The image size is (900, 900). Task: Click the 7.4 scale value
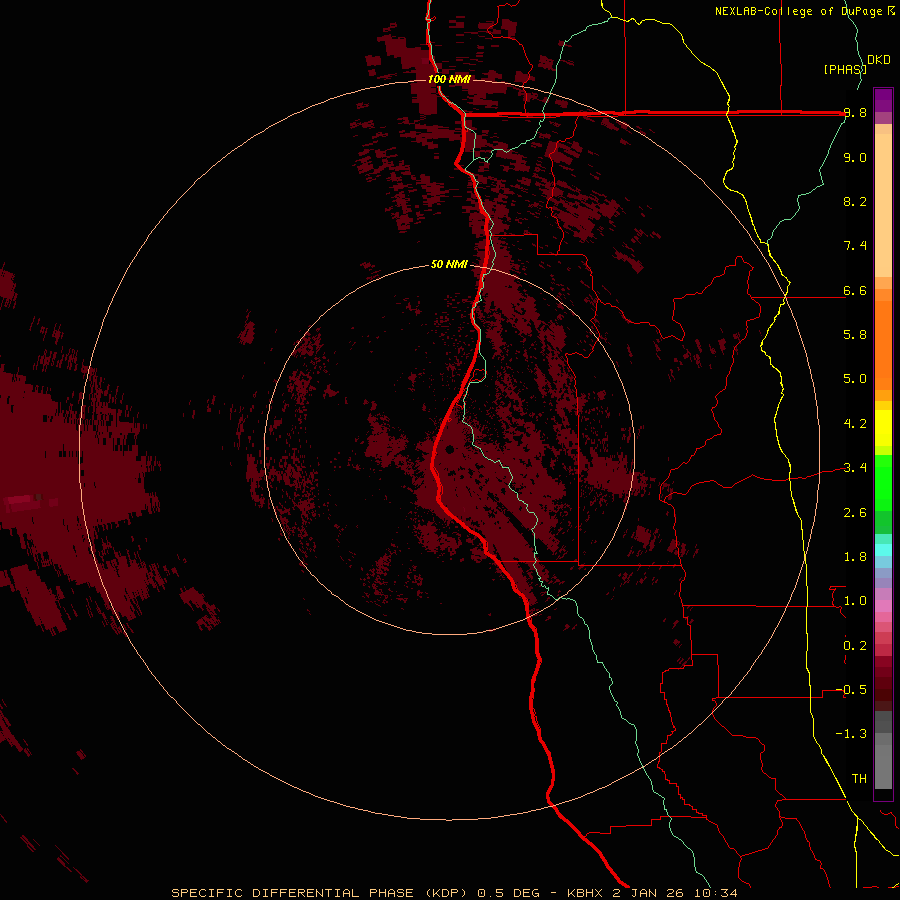tap(855, 246)
